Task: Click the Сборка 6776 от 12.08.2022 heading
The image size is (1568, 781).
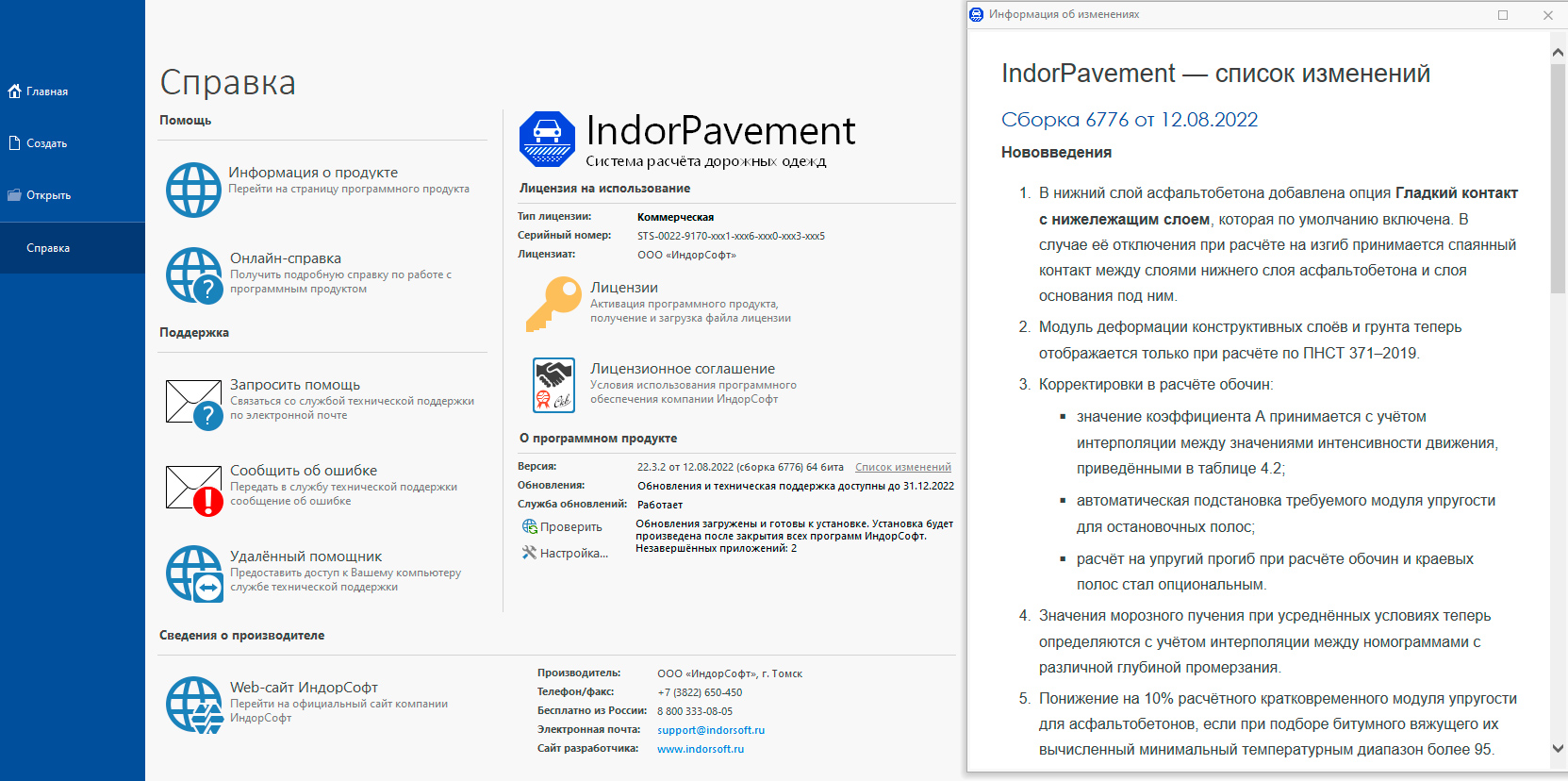Action: 1130,120
